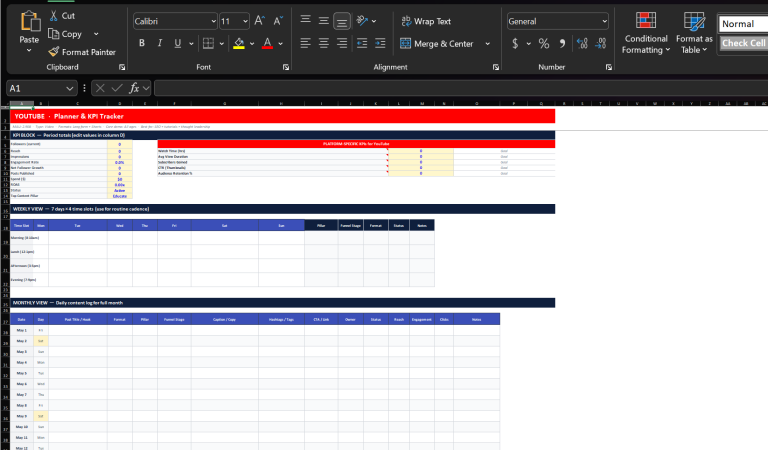Viewport: 768px width, 450px height.
Task: Select the May 1 date cell
Action: [x=22, y=330]
